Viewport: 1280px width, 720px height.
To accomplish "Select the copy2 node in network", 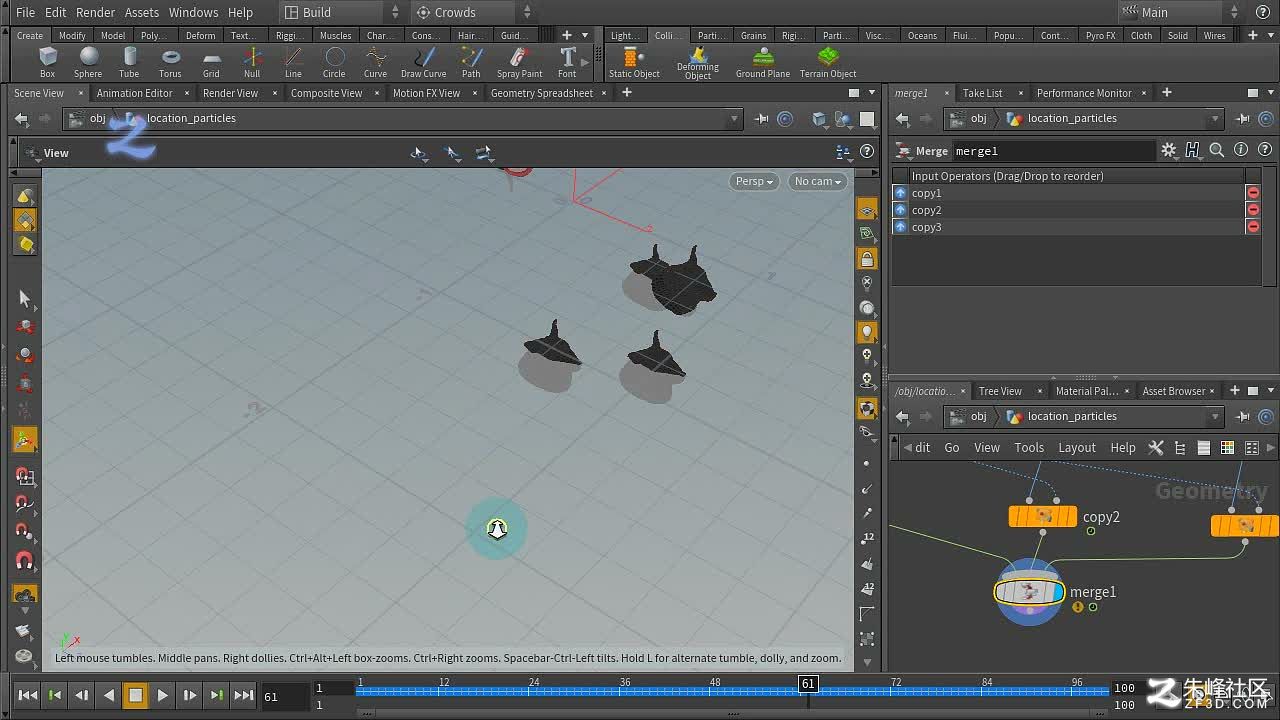I will pos(1043,516).
